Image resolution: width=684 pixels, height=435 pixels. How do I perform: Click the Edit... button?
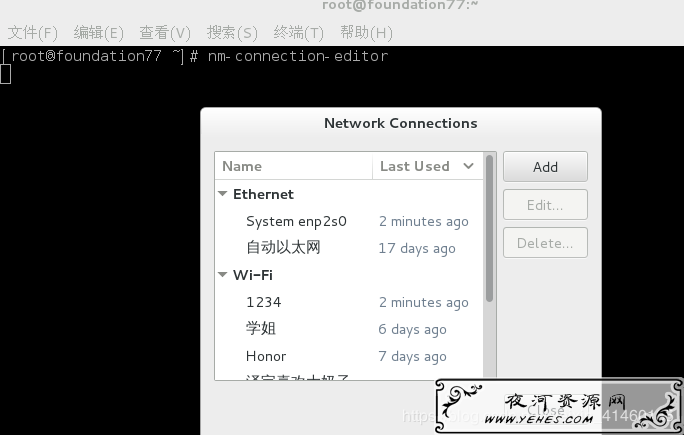(x=545, y=205)
